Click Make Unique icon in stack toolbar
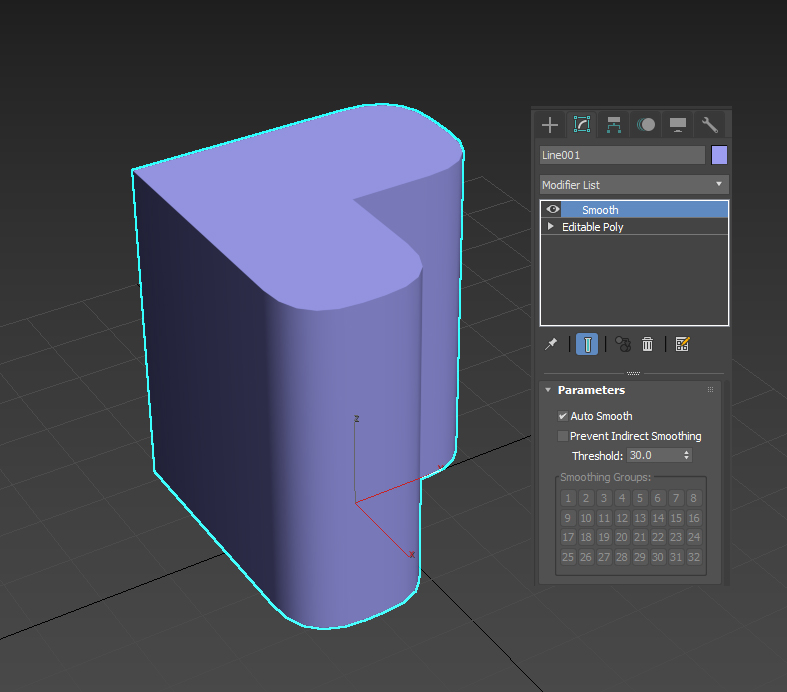Viewport: 787px width, 692px height. [x=622, y=344]
